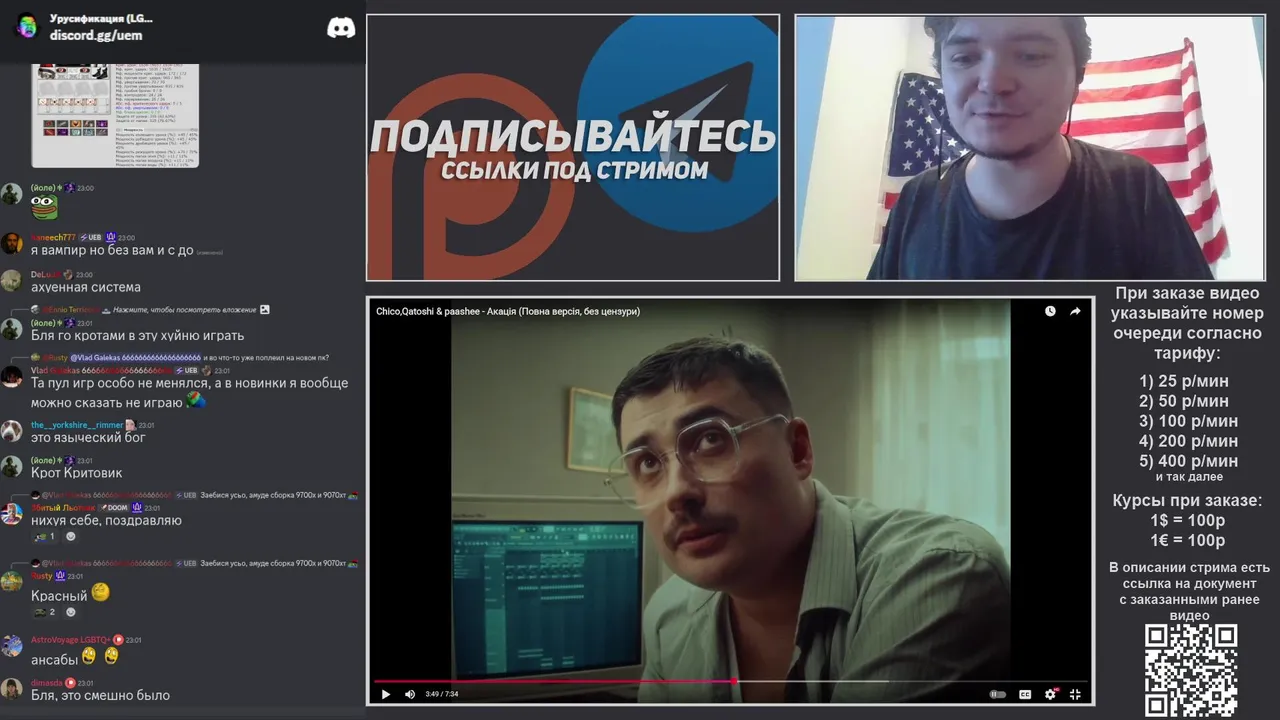
Task: Select 'Бля, это смешно было' message
Action: 101,696
